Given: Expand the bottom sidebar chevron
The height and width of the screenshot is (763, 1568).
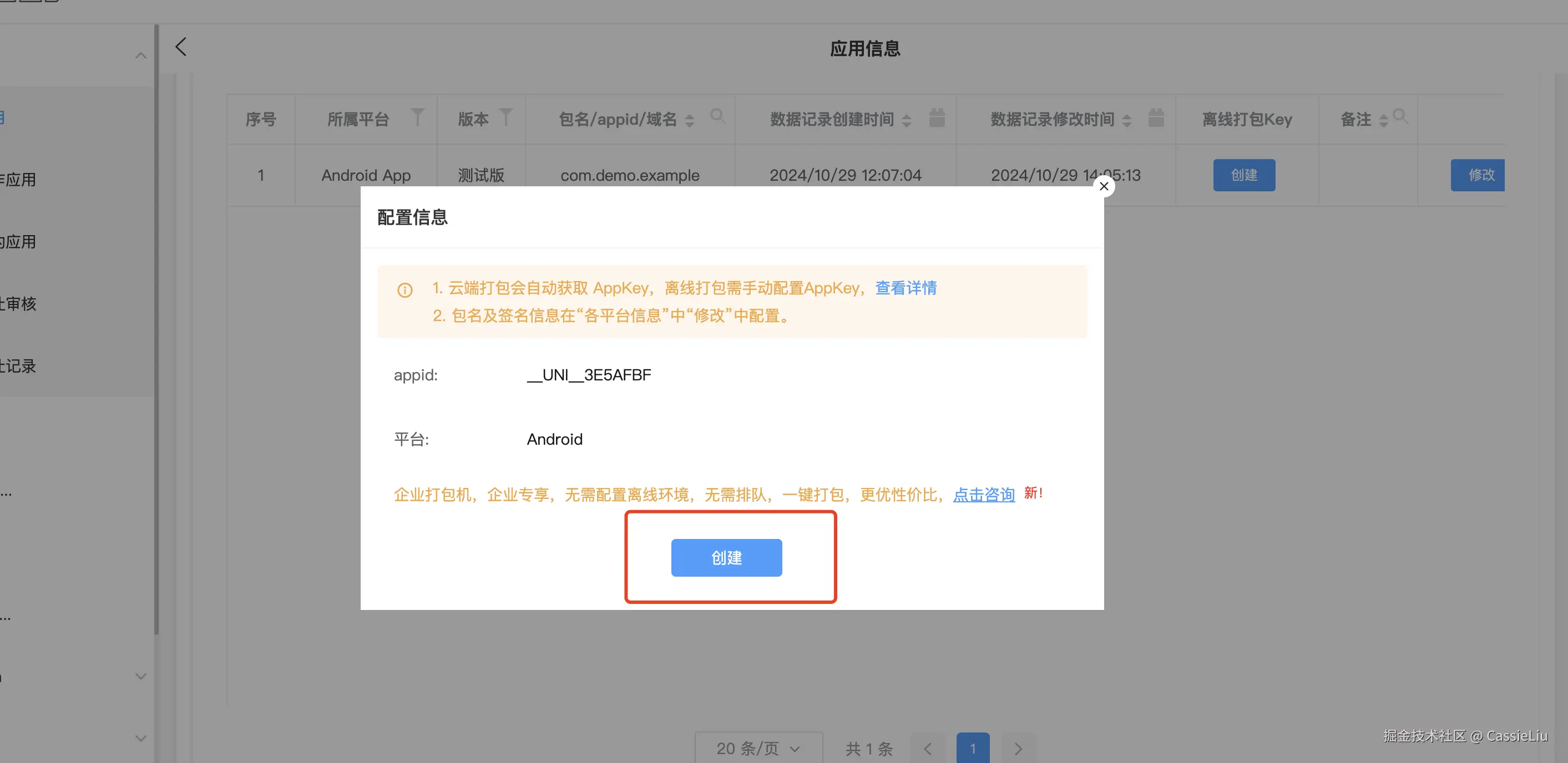Looking at the screenshot, I should (x=140, y=738).
